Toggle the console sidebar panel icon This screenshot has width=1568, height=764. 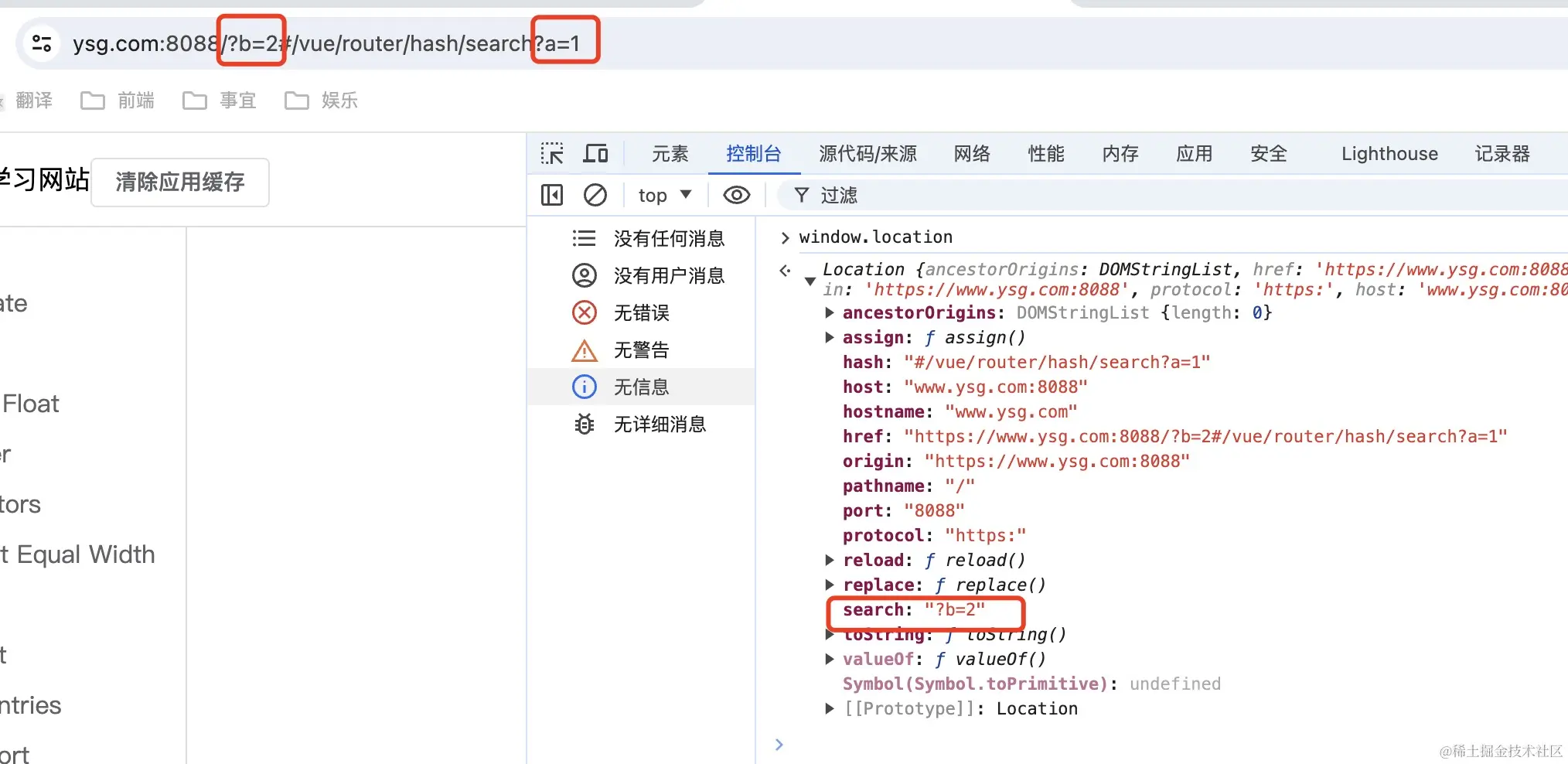(x=552, y=195)
